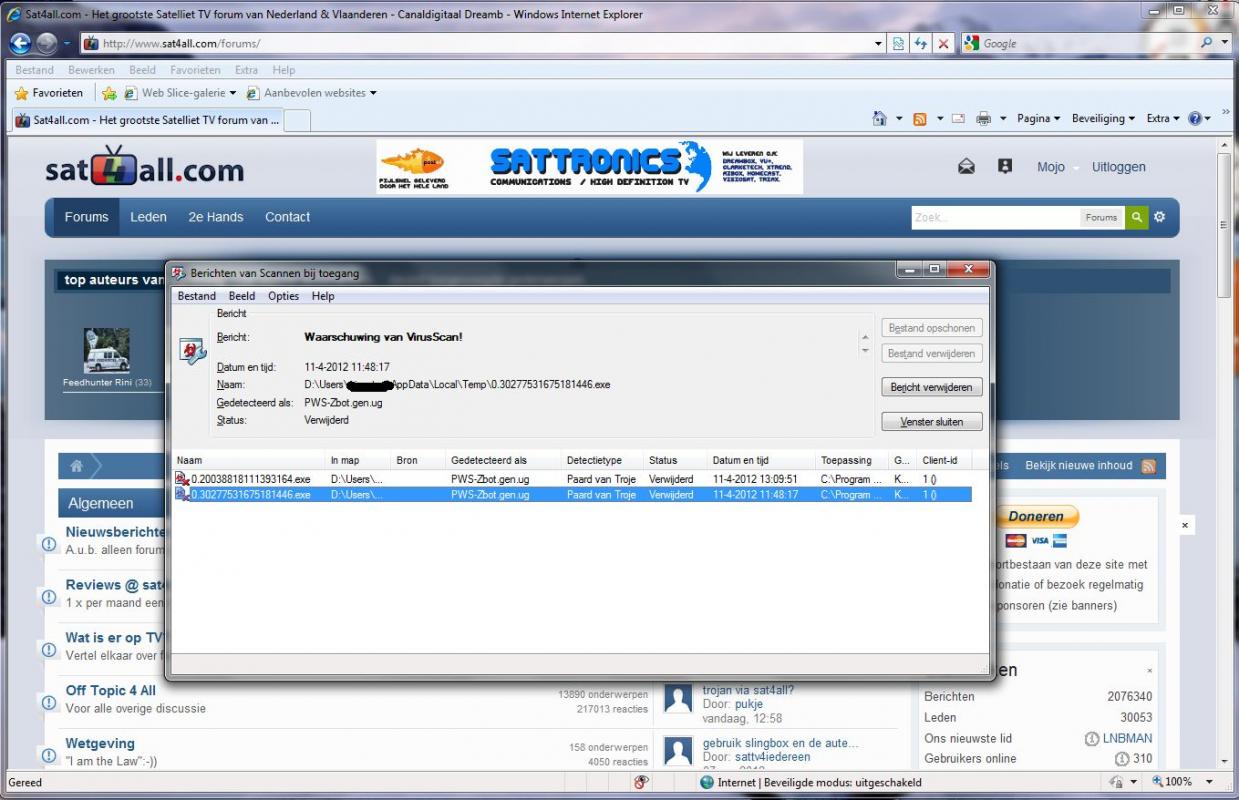
Task: Click the sat4all.com logo
Action: coord(144,168)
